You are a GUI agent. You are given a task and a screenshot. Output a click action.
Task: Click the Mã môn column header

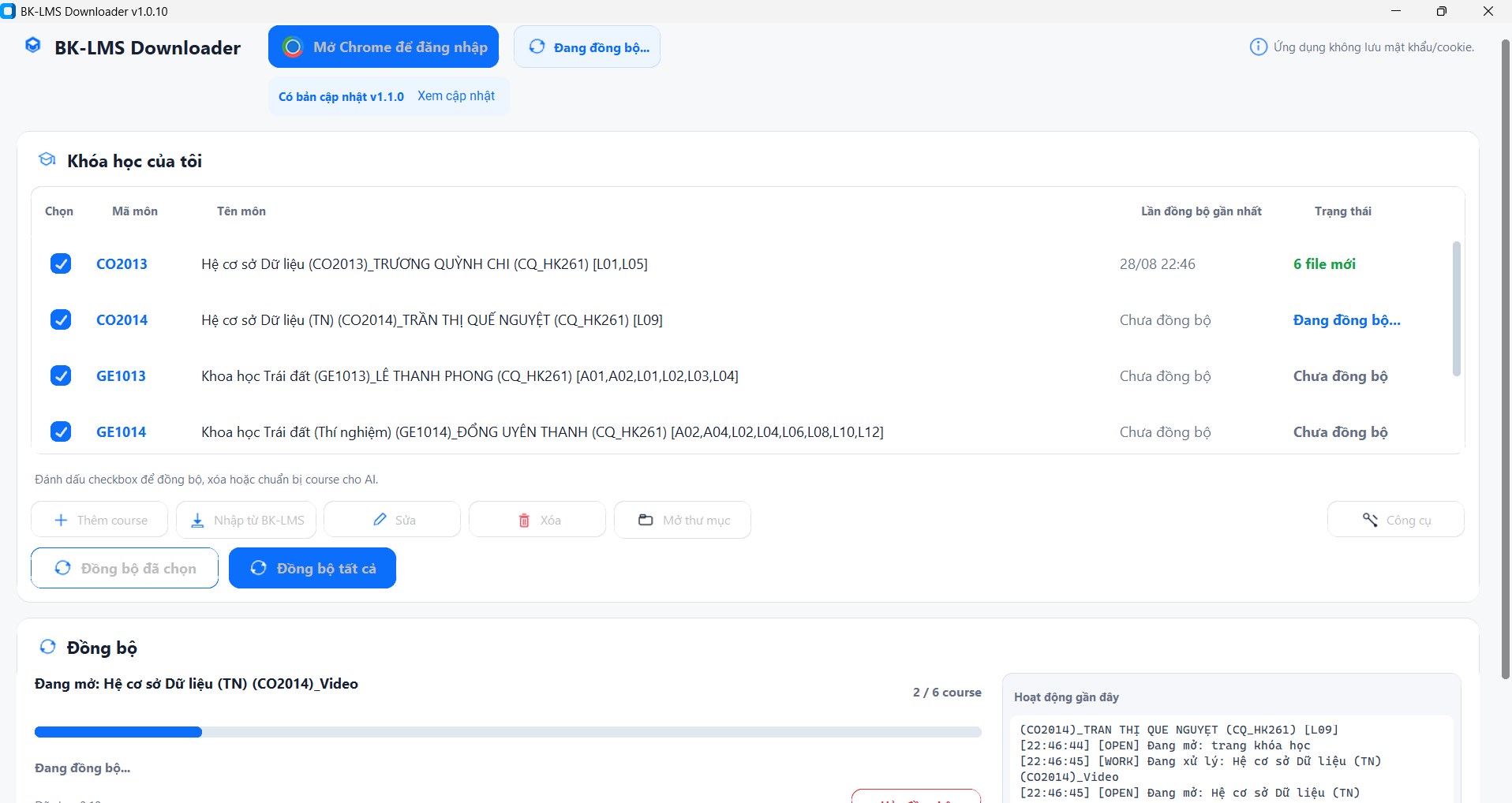(135, 211)
